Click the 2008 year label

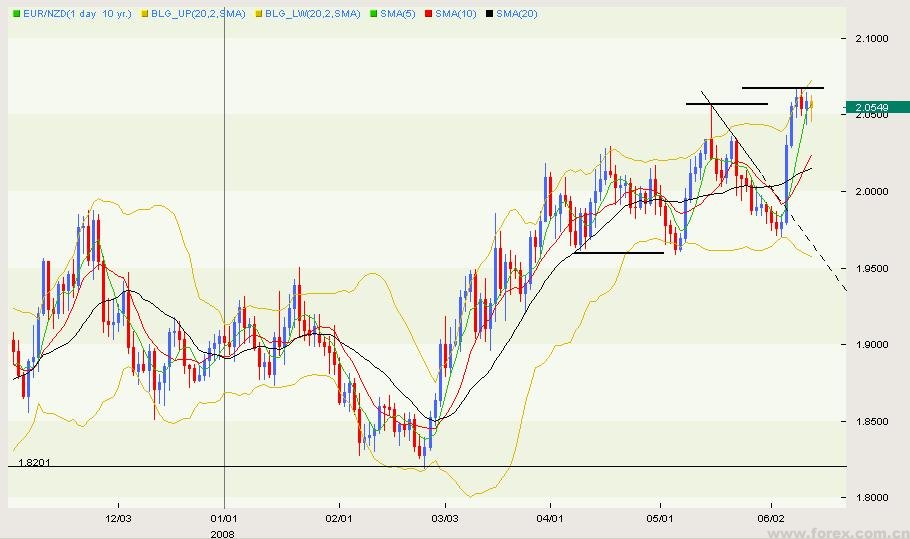pyautogui.click(x=223, y=532)
